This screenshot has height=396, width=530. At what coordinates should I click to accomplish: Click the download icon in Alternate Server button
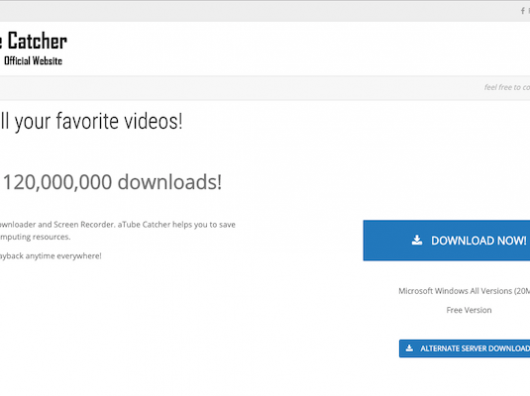click(409, 348)
